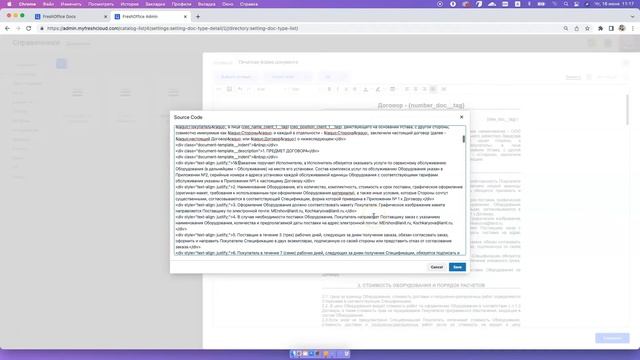Click the line containing '1. ПРЕДМЕТ ДОГОВОРА'
Viewport: 640px width, 360px height.
coord(247,151)
